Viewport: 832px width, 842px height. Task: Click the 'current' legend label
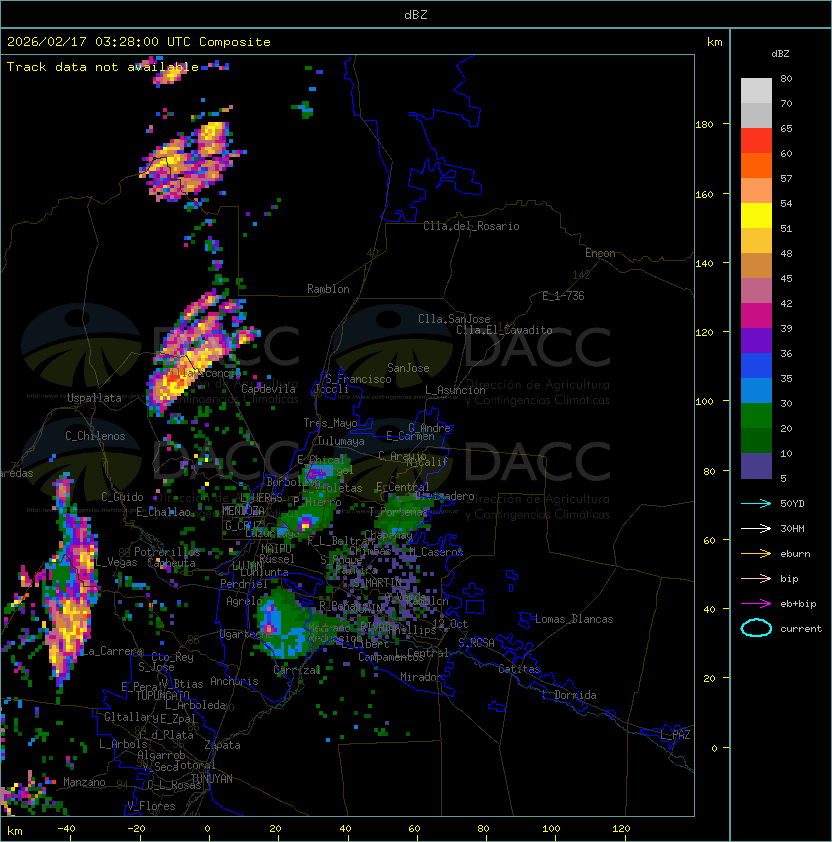tap(801, 629)
